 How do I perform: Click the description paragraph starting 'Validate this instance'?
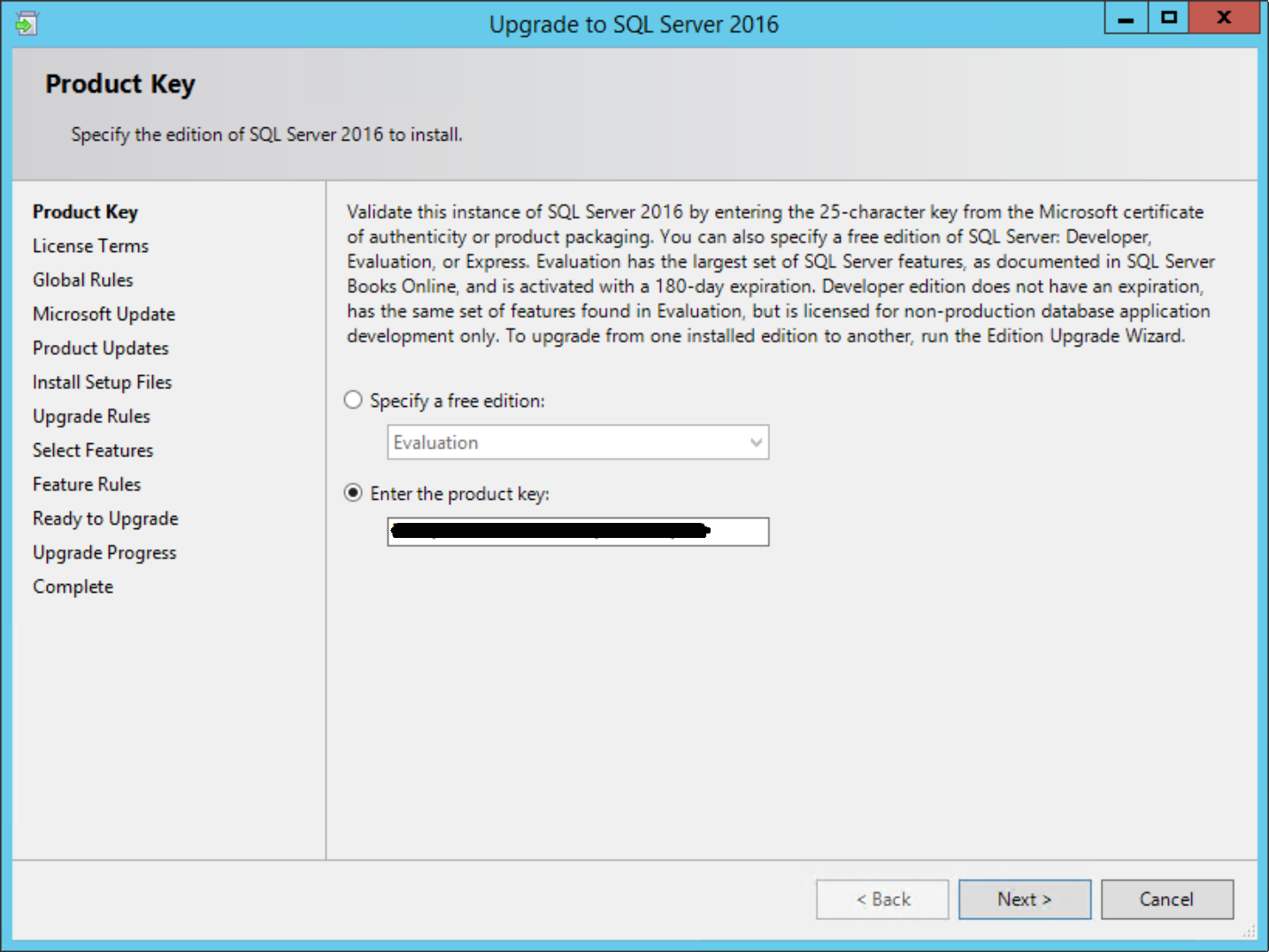[x=781, y=274]
